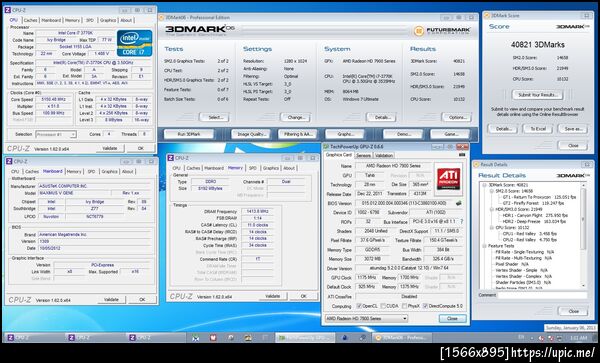The width and height of the screenshot is (600, 363).
Task: Click Filtering & AA button
Action: coord(298,134)
